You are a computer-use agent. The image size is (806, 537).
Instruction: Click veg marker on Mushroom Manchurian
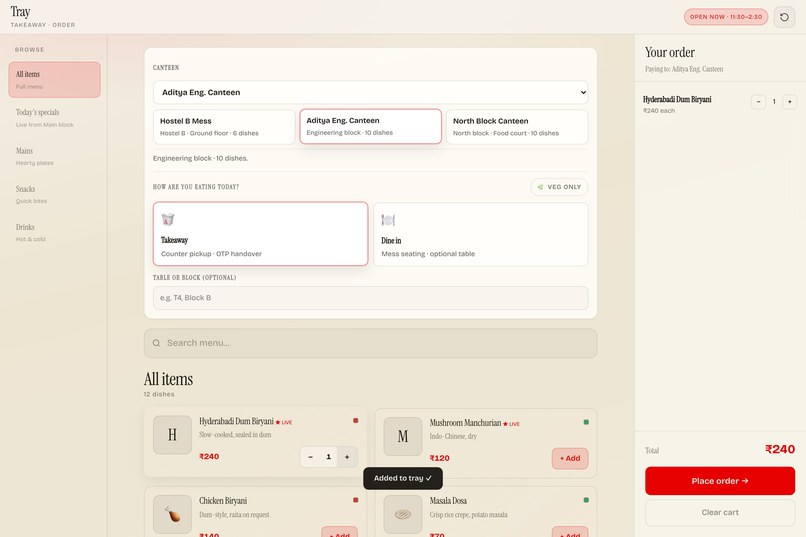point(586,422)
